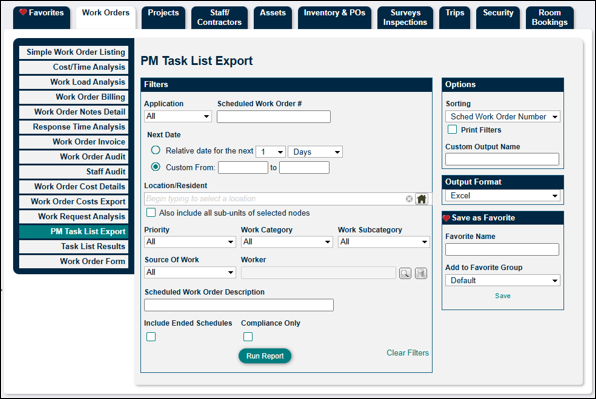Expand the Work Category dropdown
The height and width of the screenshot is (399, 596).
click(x=287, y=242)
